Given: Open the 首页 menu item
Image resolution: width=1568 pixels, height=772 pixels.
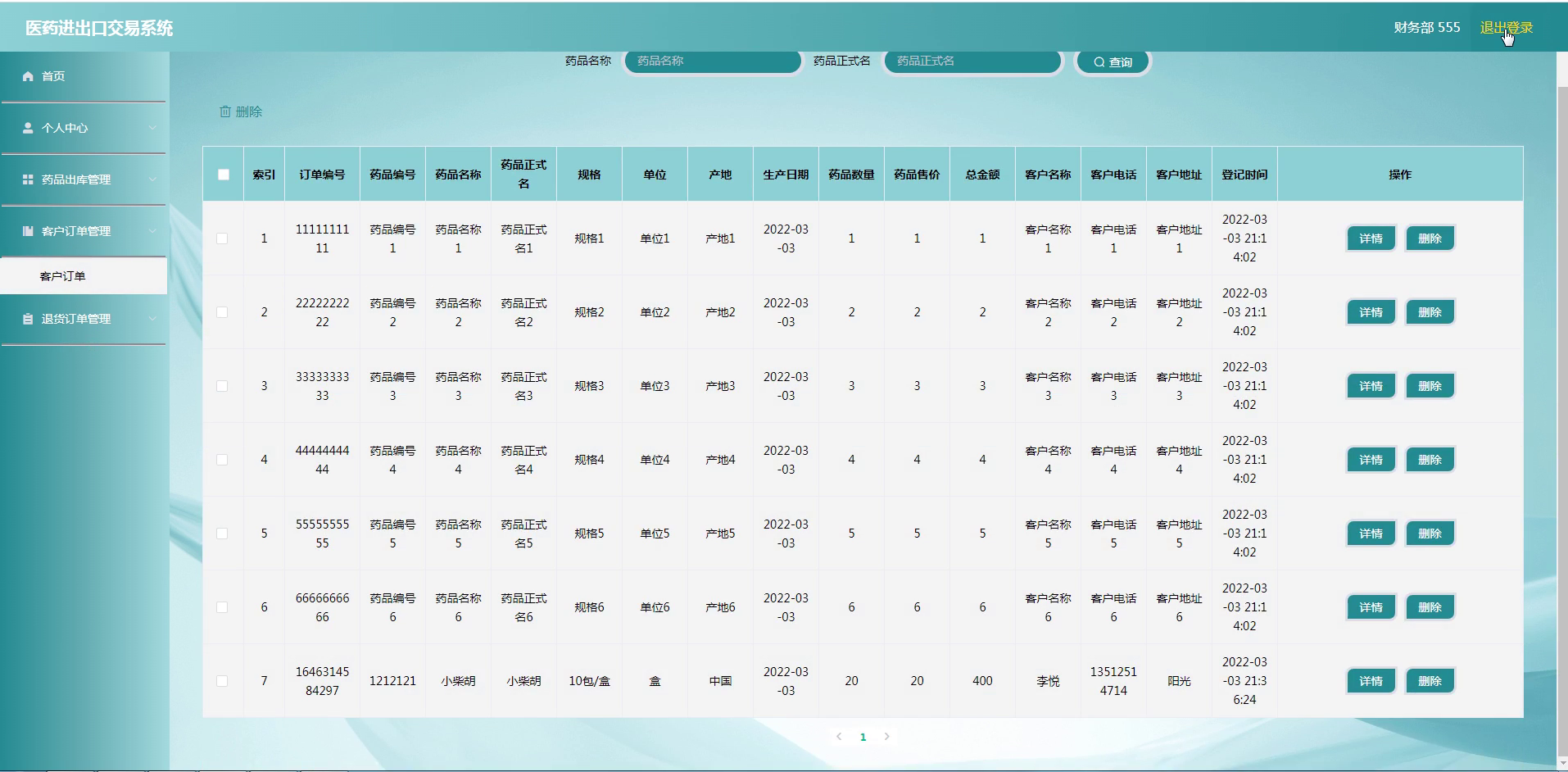Looking at the screenshot, I should tap(84, 76).
